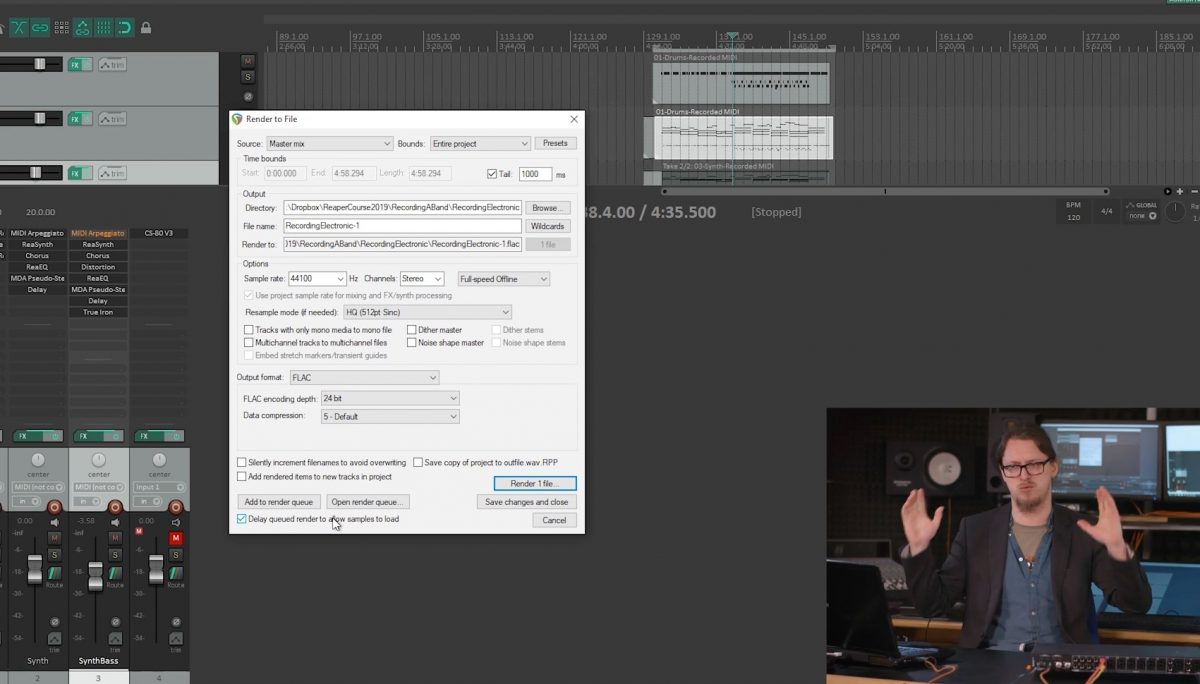Enable the item grouping link icon
This screenshot has width=1200, height=684.
[40, 27]
